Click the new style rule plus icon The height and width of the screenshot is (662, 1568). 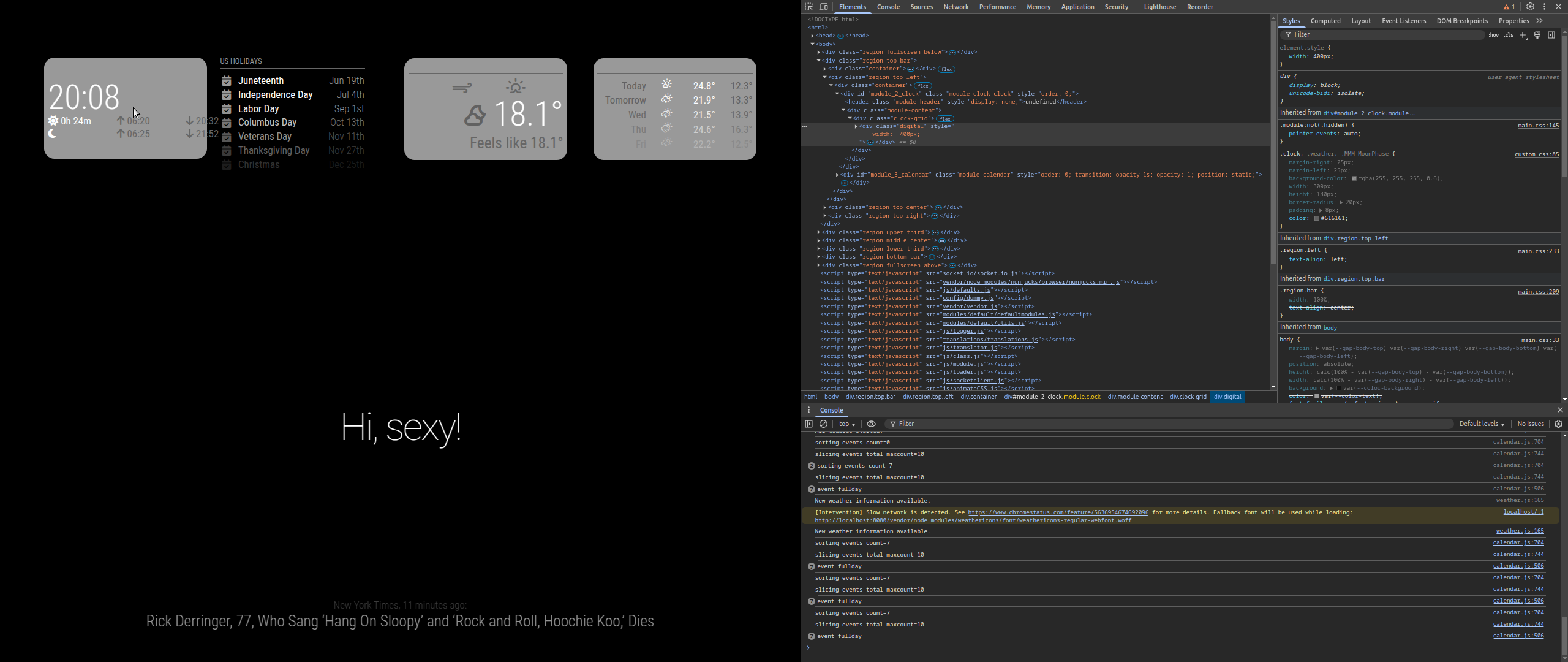coord(1523,35)
